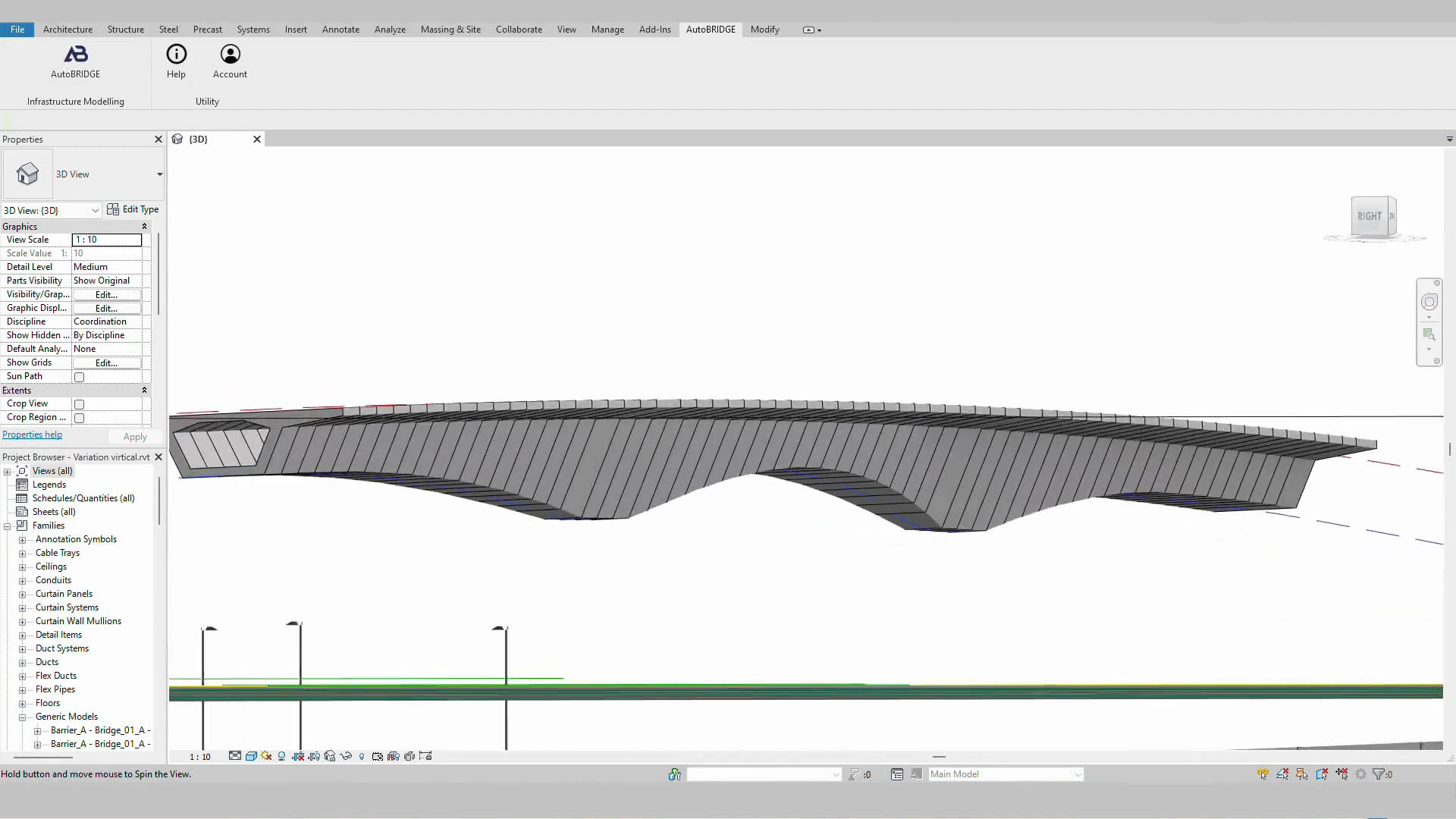
Task: Click Reveal Constraints icon in view bar
Action: coord(425,755)
